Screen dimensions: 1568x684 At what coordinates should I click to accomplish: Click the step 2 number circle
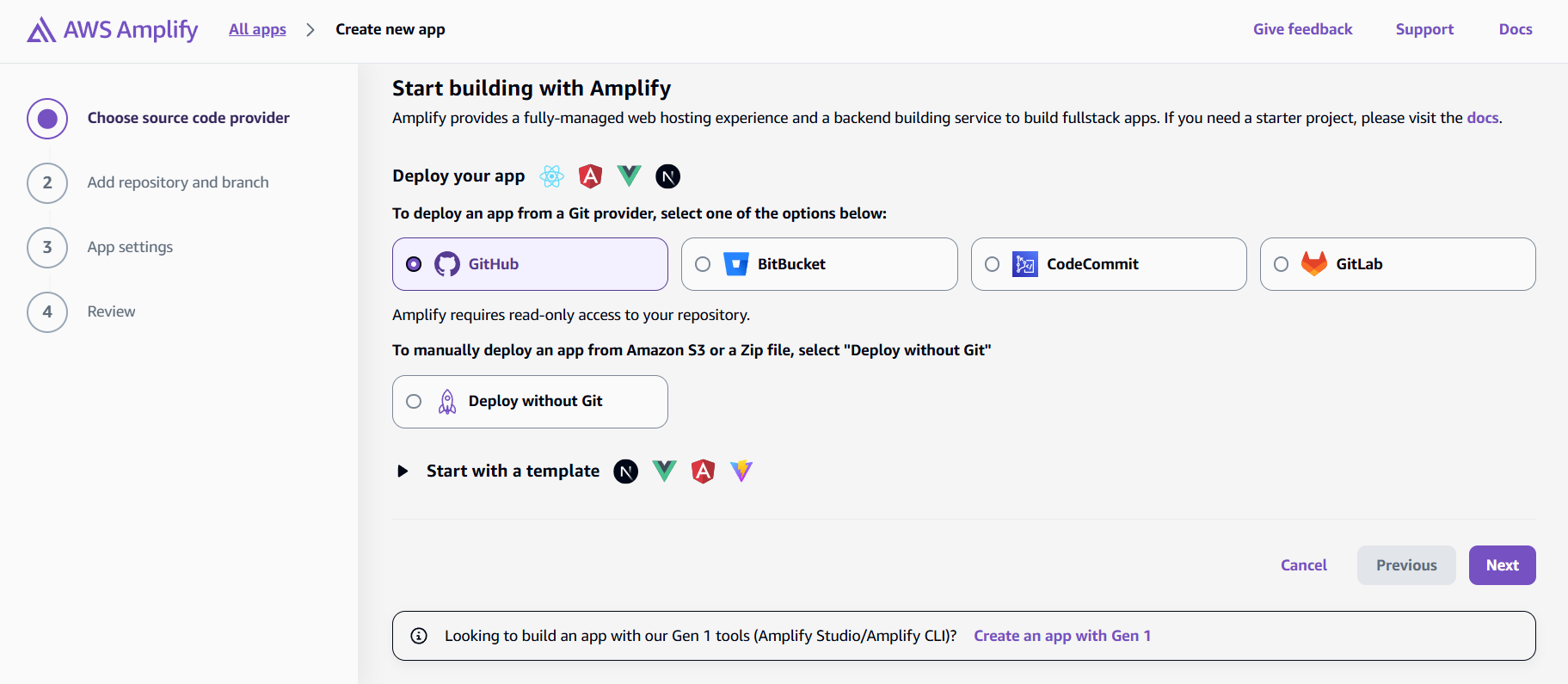tap(47, 183)
